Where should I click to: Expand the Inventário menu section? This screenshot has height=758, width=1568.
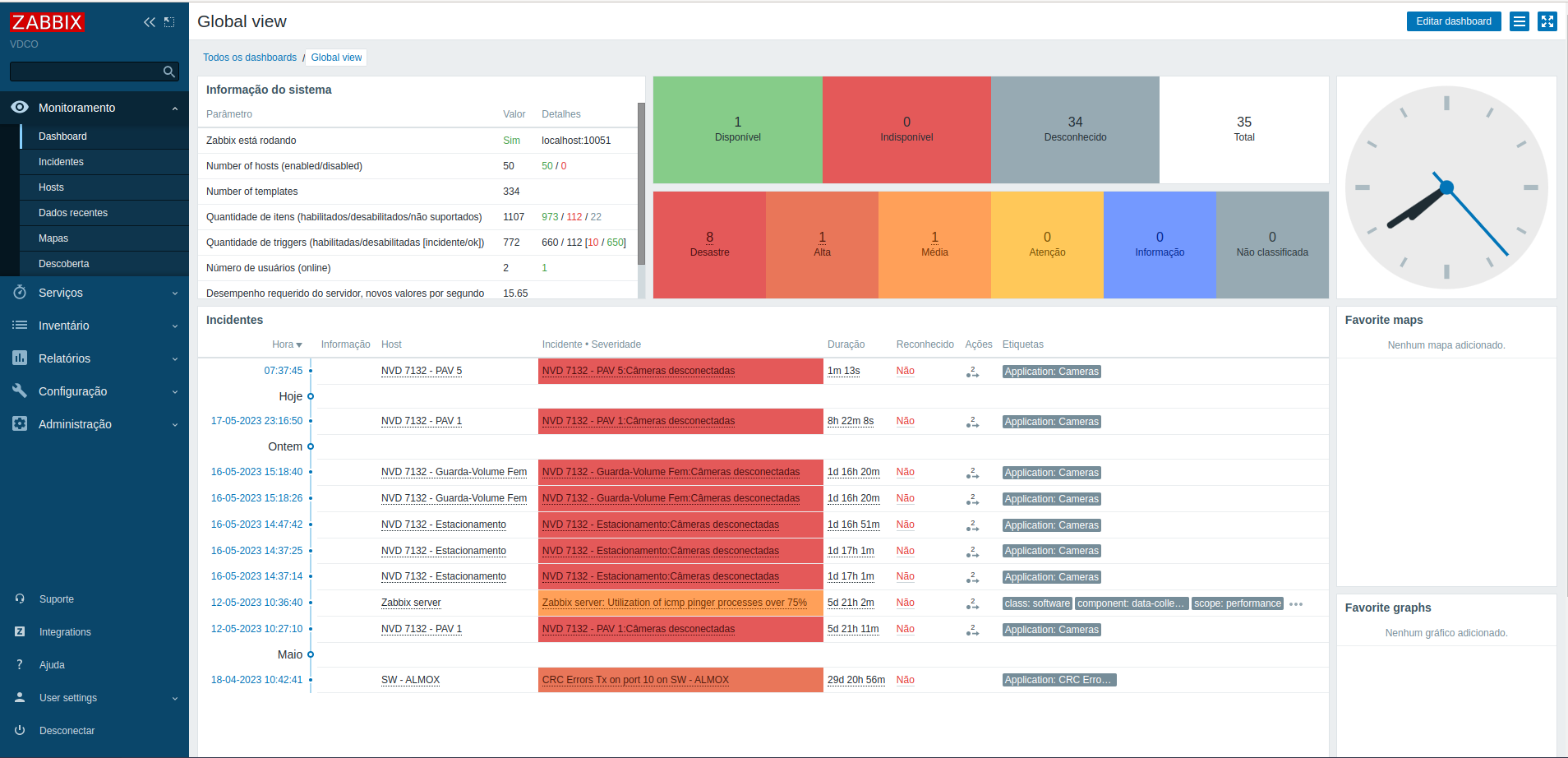point(95,326)
